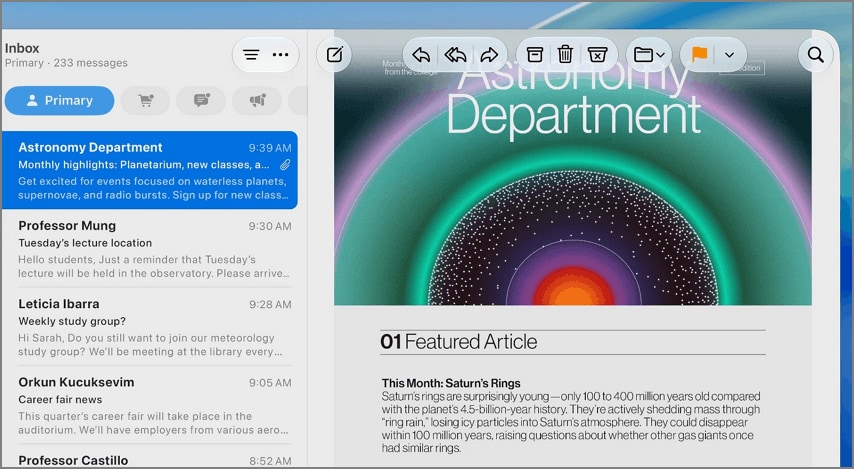Compose a new message
The image size is (854, 469).
pyautogui.click(x=334, y=55)
